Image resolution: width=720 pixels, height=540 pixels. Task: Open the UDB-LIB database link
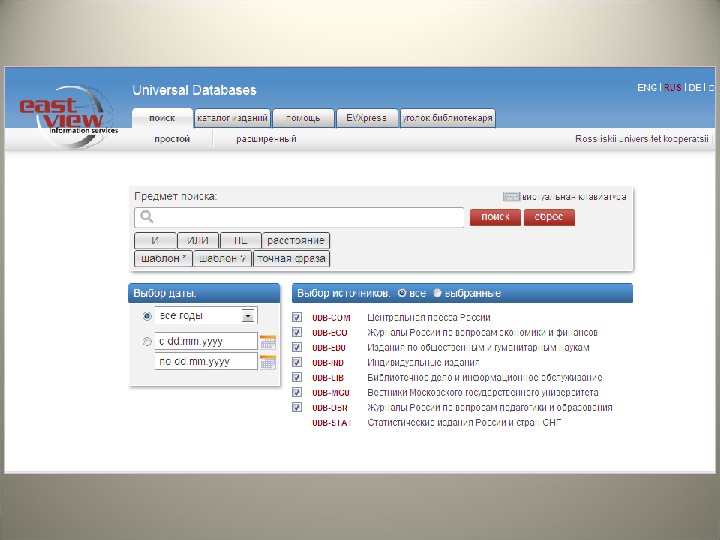click(328, 377)
